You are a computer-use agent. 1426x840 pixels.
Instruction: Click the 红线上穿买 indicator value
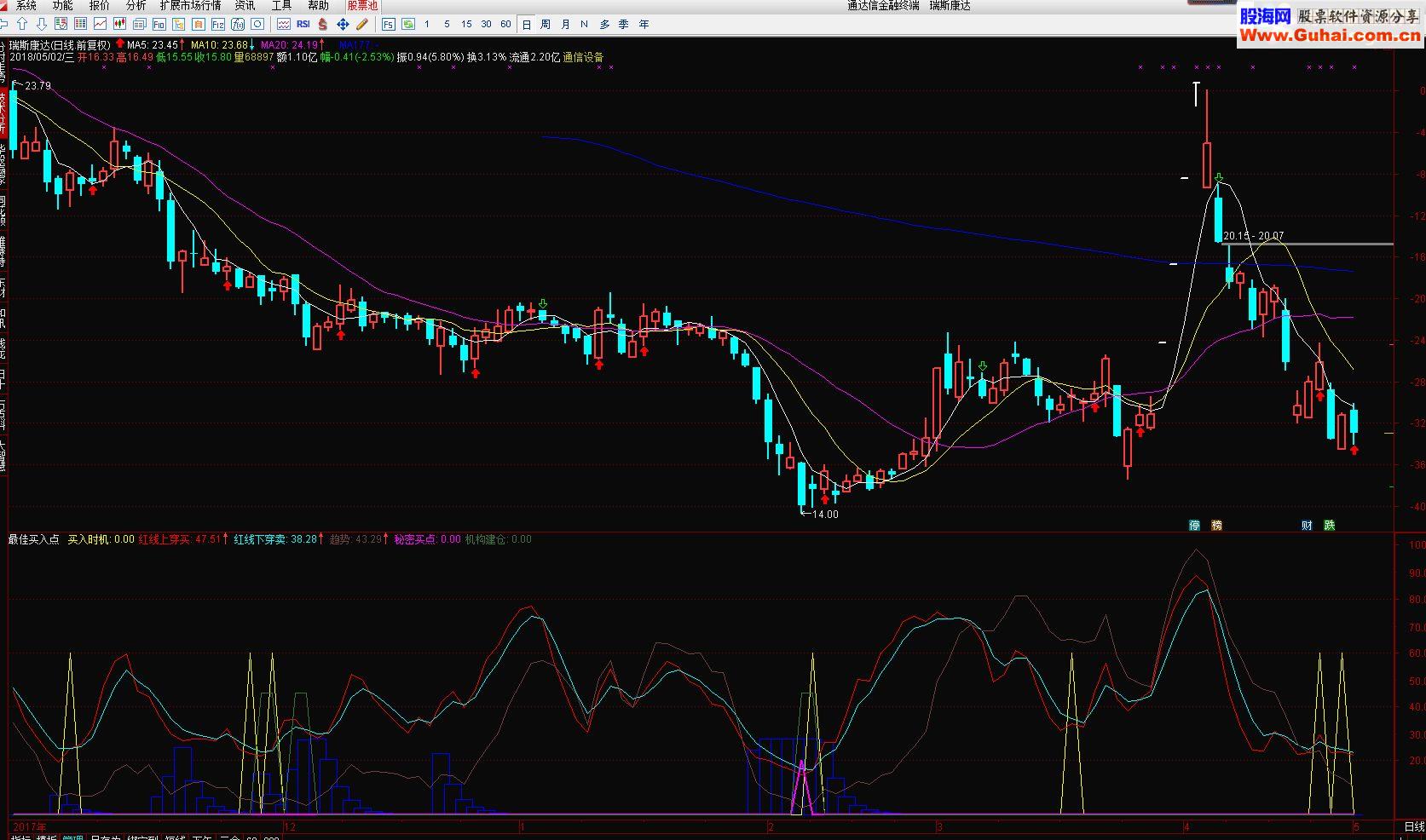point(179,539)
